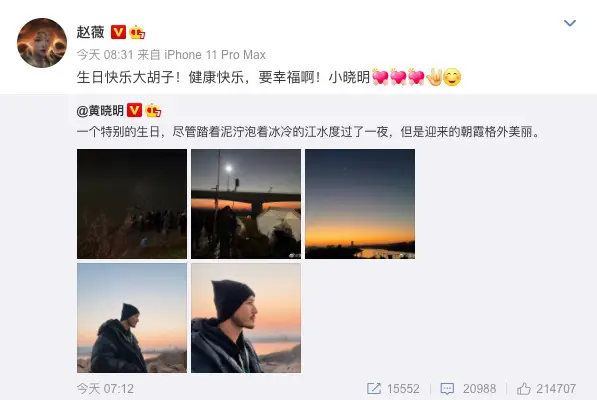597x400 pixels.
Task: Open the close-up beanie profile photo thumbnail
Action: pyautogui.click(x=246, y=318)
